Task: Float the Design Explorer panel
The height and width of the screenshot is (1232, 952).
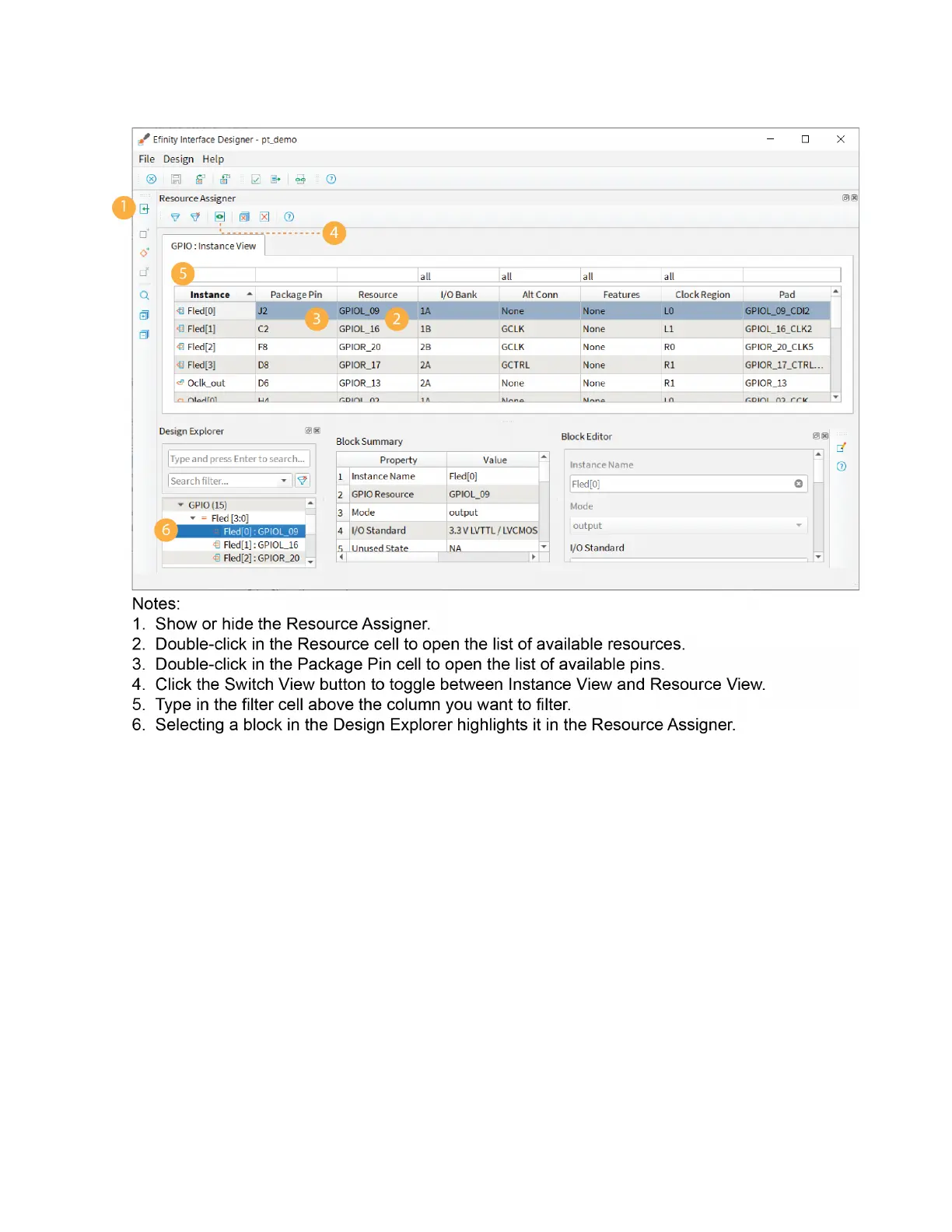Action: [309, 430]
